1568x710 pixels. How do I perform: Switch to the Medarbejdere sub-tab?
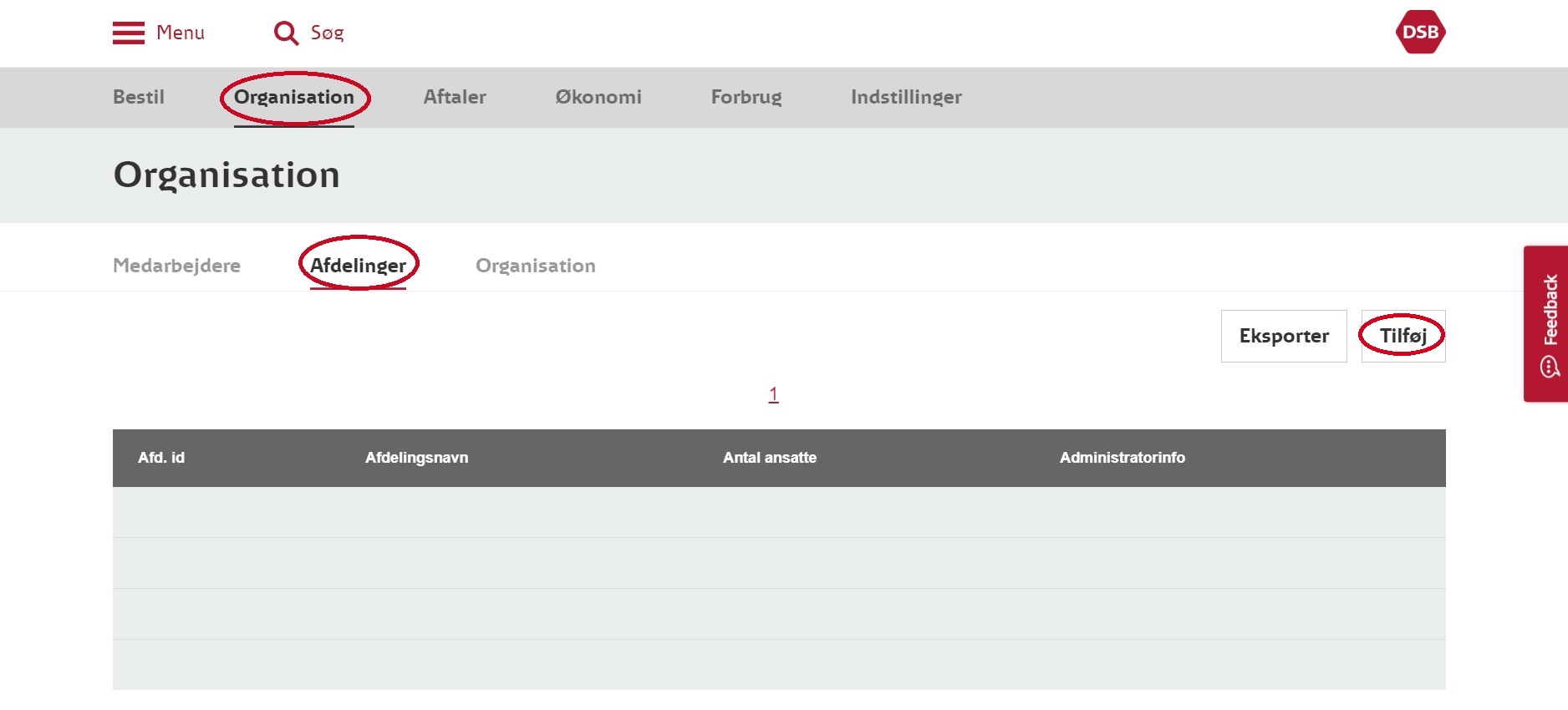(176, 266)
